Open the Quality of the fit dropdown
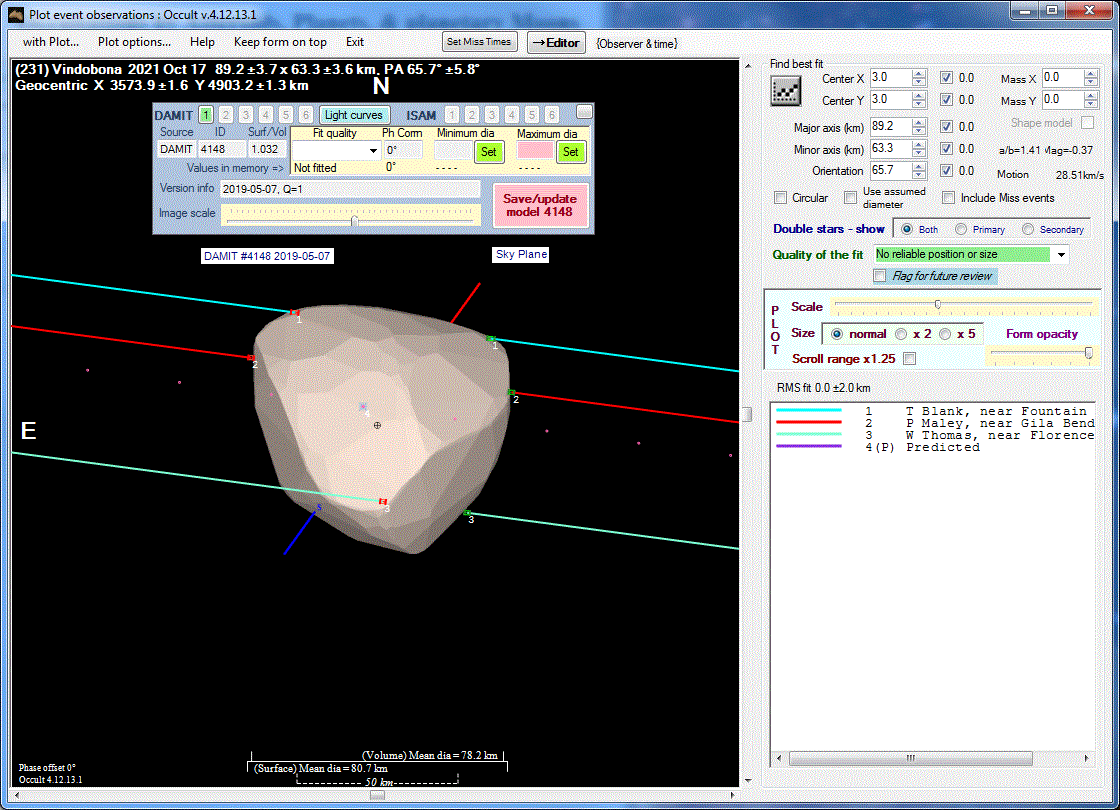1120x810 pixels. click(x=1061, y=255)
